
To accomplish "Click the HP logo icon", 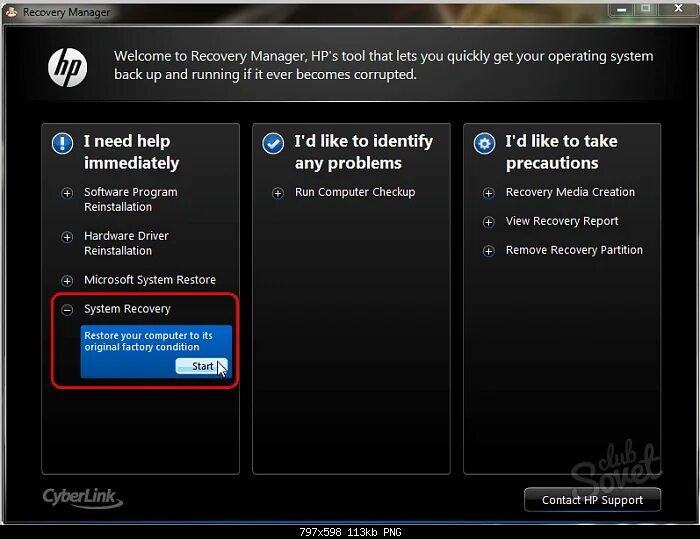I will tap(67, 67).
